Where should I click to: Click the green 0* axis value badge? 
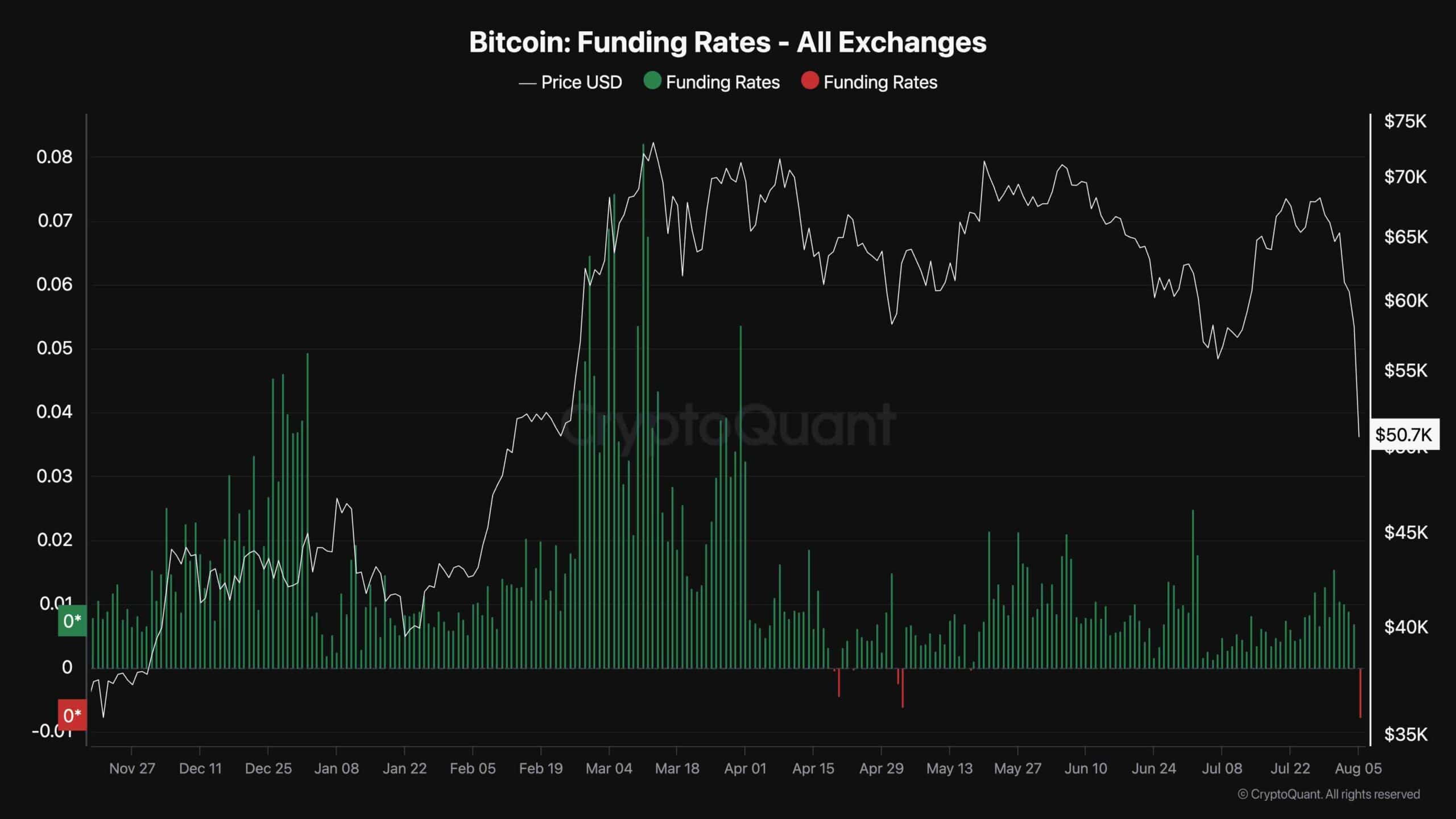(72, 621)
